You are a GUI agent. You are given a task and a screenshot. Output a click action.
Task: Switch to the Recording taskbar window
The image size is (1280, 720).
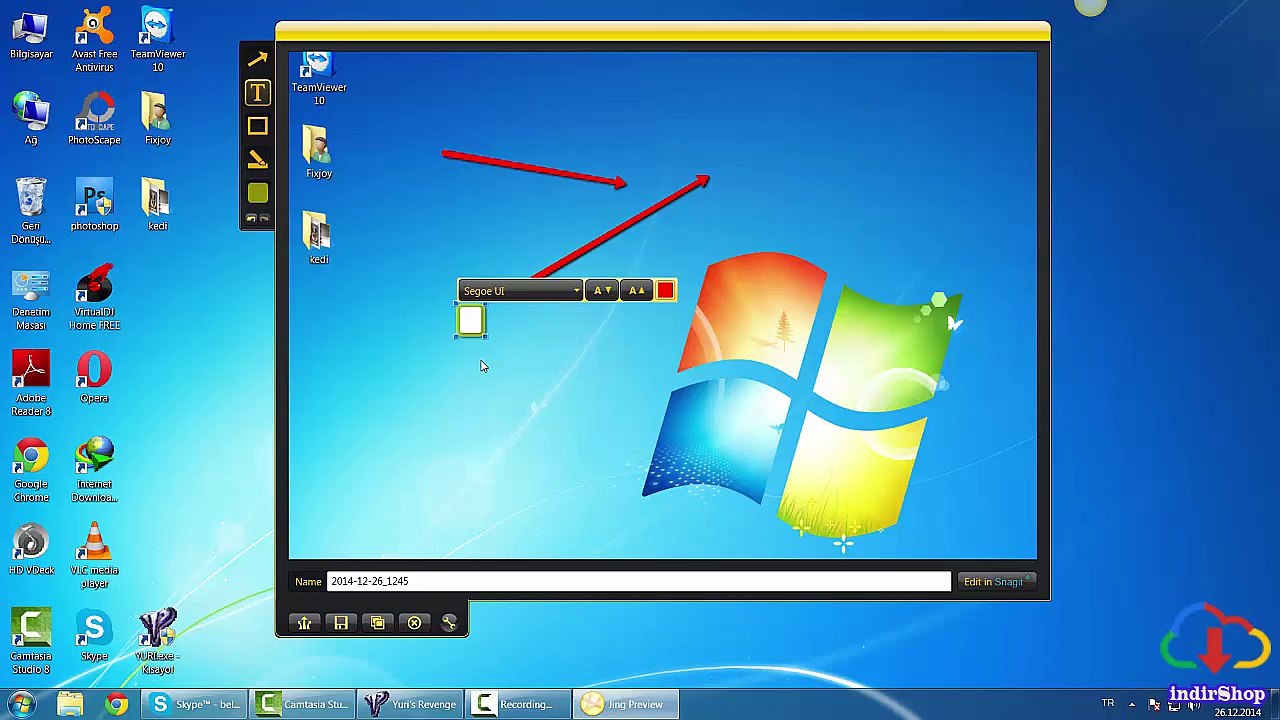pyautogui.click(x=520, y=704)
